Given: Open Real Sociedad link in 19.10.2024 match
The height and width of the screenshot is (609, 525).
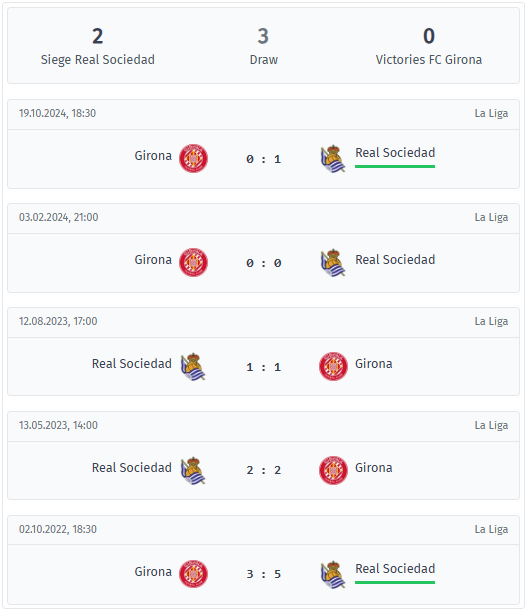Looking at the screenshot, I should coord(395,153).
